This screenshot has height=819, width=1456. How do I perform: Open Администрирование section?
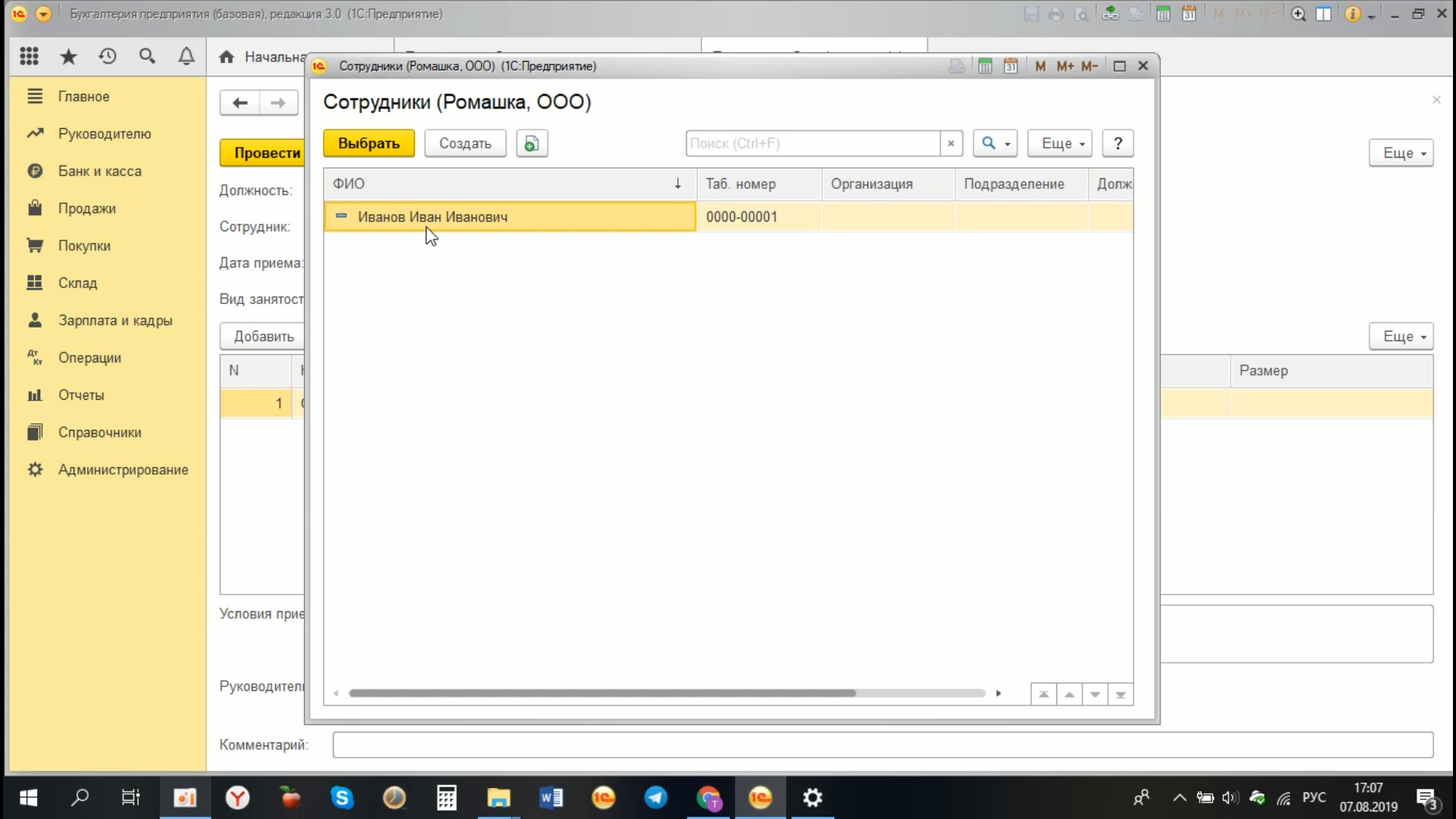[123, 469]
